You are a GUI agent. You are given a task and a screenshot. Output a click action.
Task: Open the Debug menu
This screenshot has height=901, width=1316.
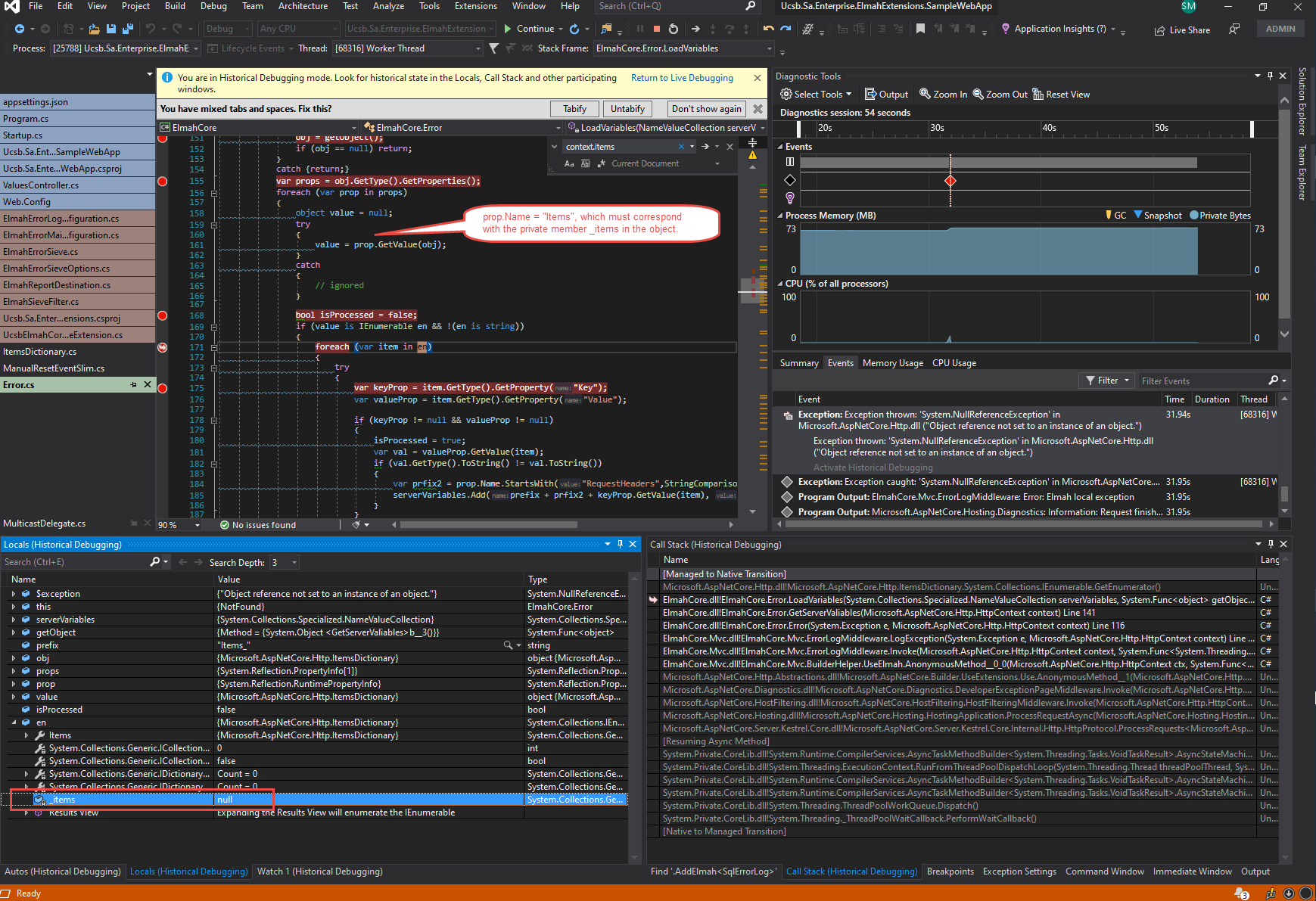pyautogui.click(x=213, y=6)
